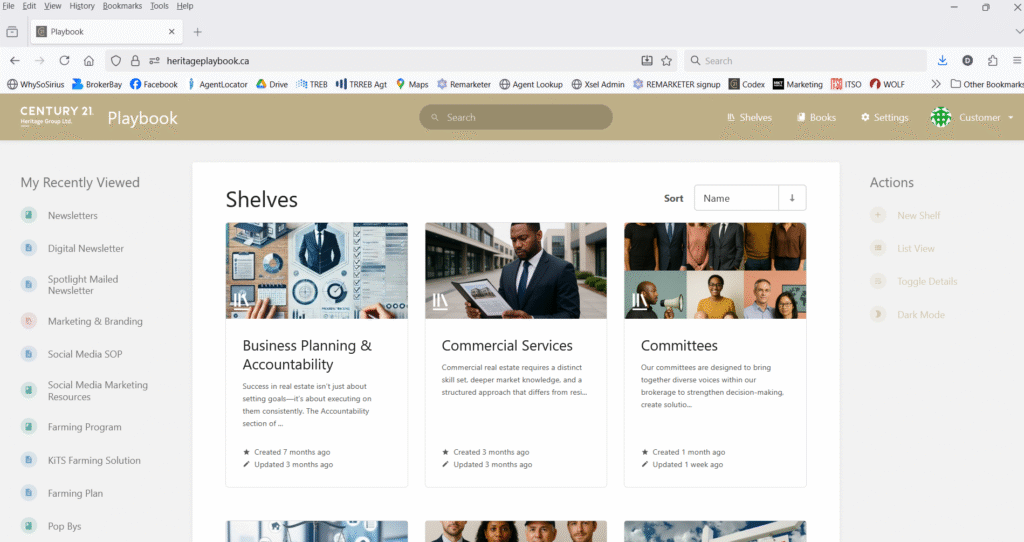Click the Century 21 Heritage Group logo
The height and width of the screenshot is (542, 1024).
pyautogui.click(x=57, y=117)
